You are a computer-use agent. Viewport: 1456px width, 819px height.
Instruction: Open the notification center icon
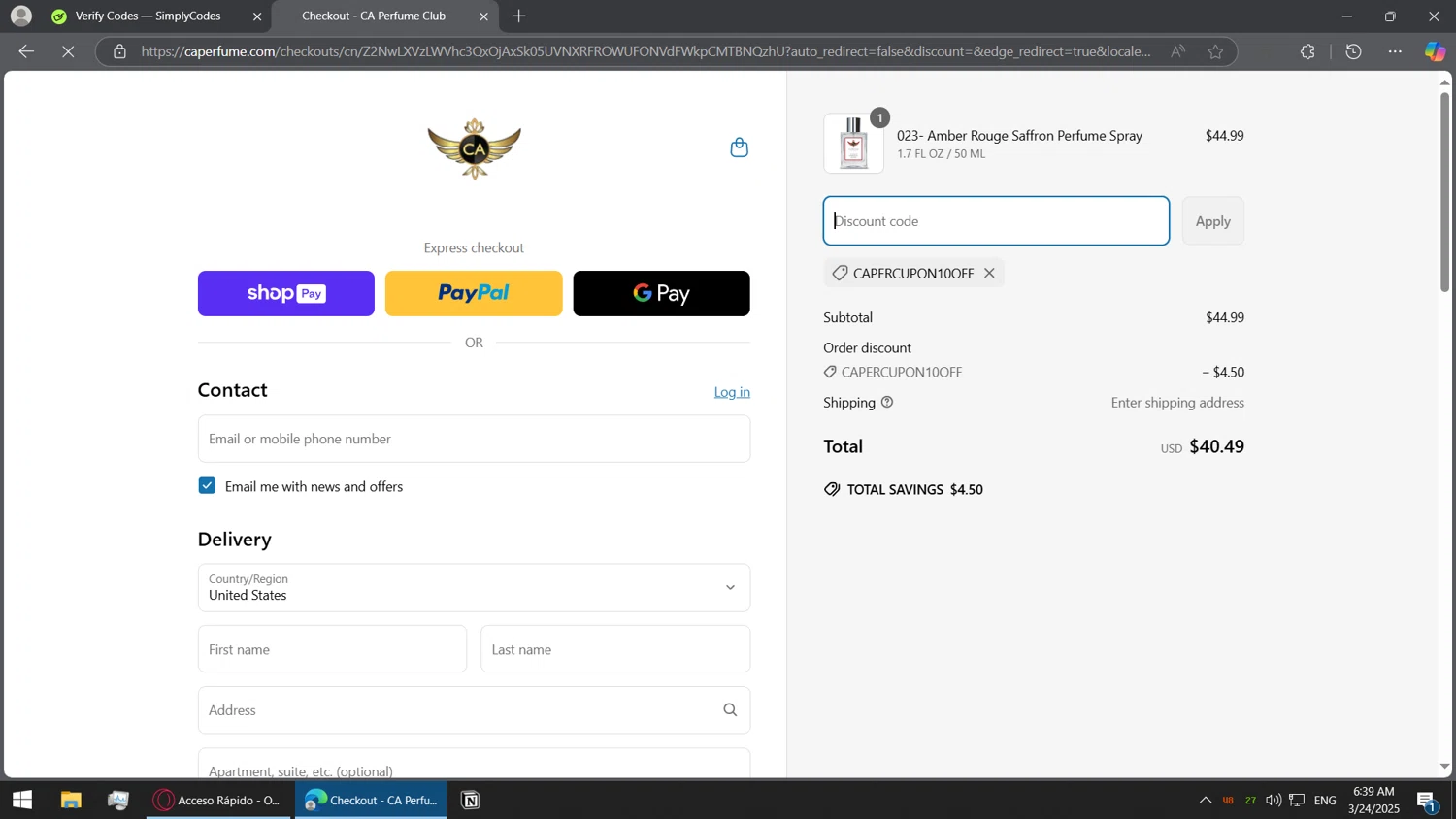pyautogui.click(x=1427, y=801)
